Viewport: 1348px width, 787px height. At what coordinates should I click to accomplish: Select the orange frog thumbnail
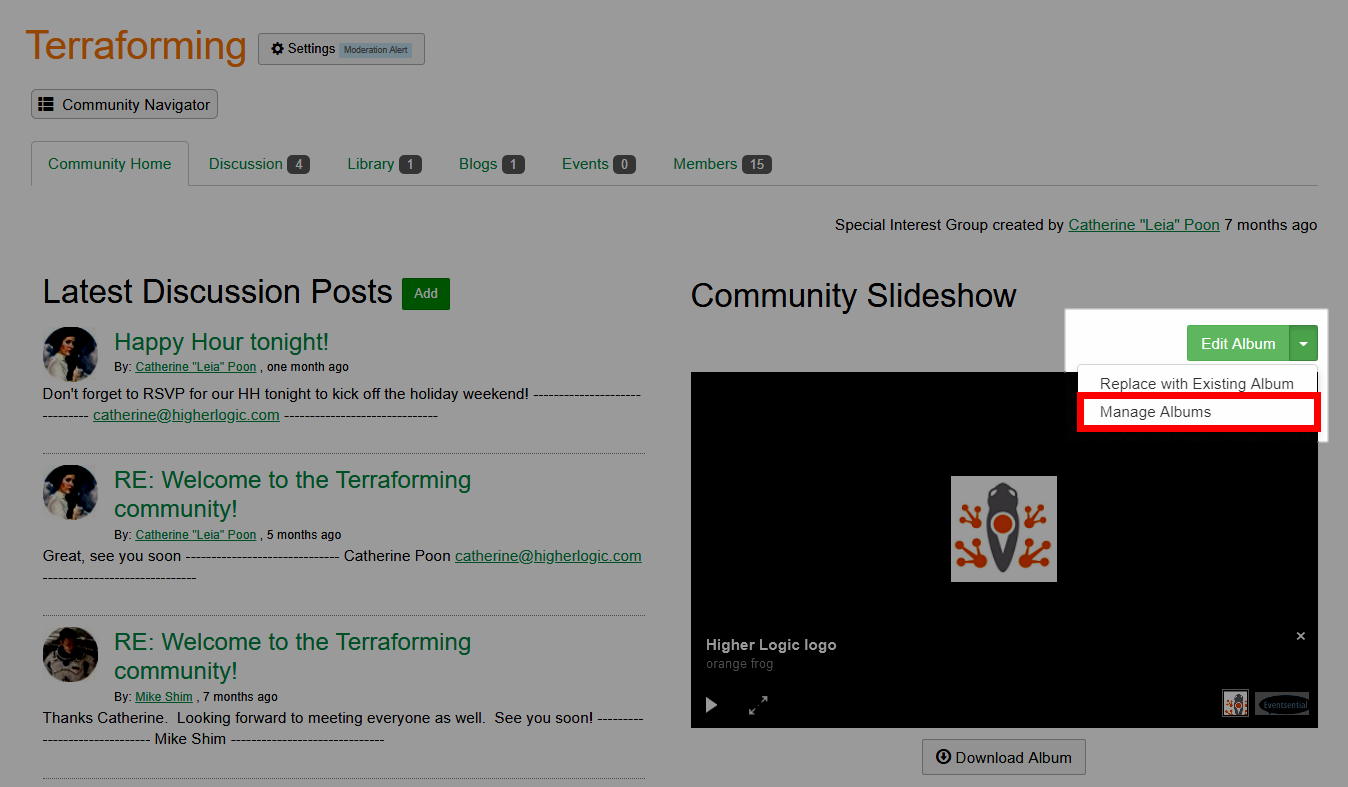1235,703
